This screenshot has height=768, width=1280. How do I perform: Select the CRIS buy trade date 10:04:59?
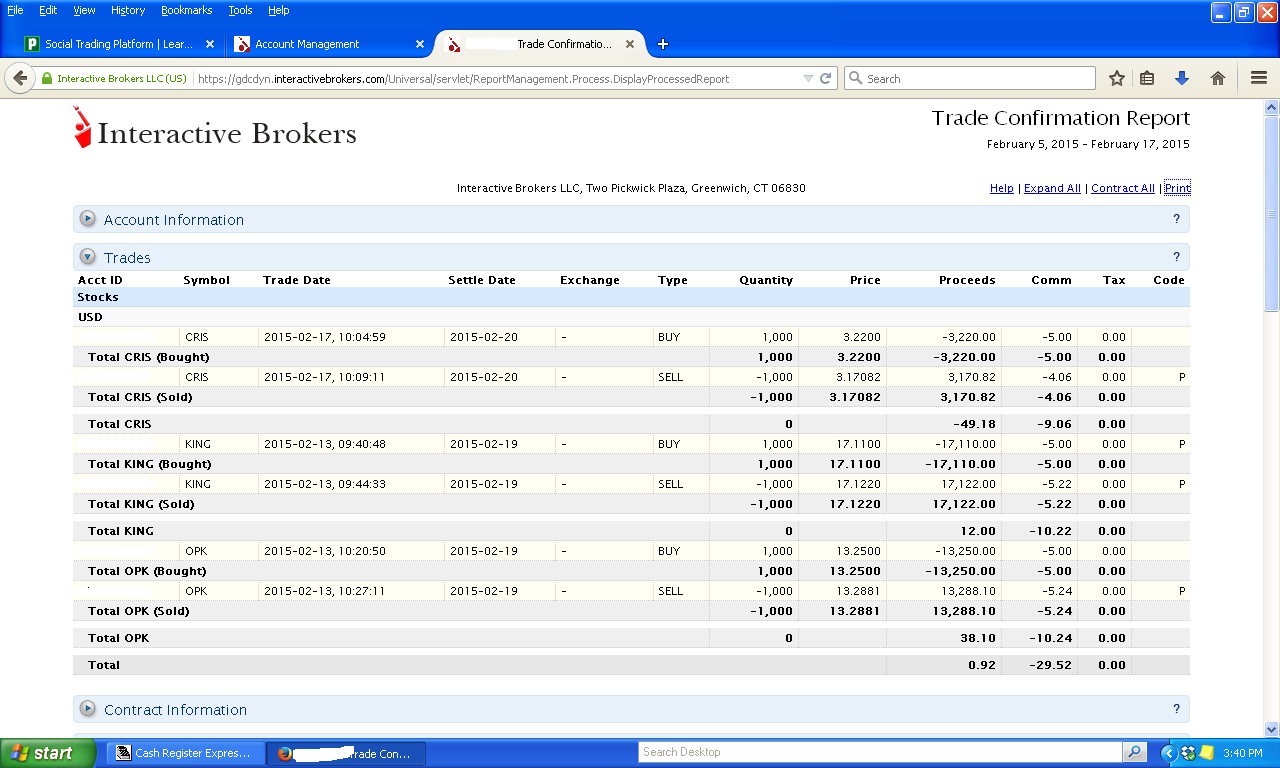325,337
